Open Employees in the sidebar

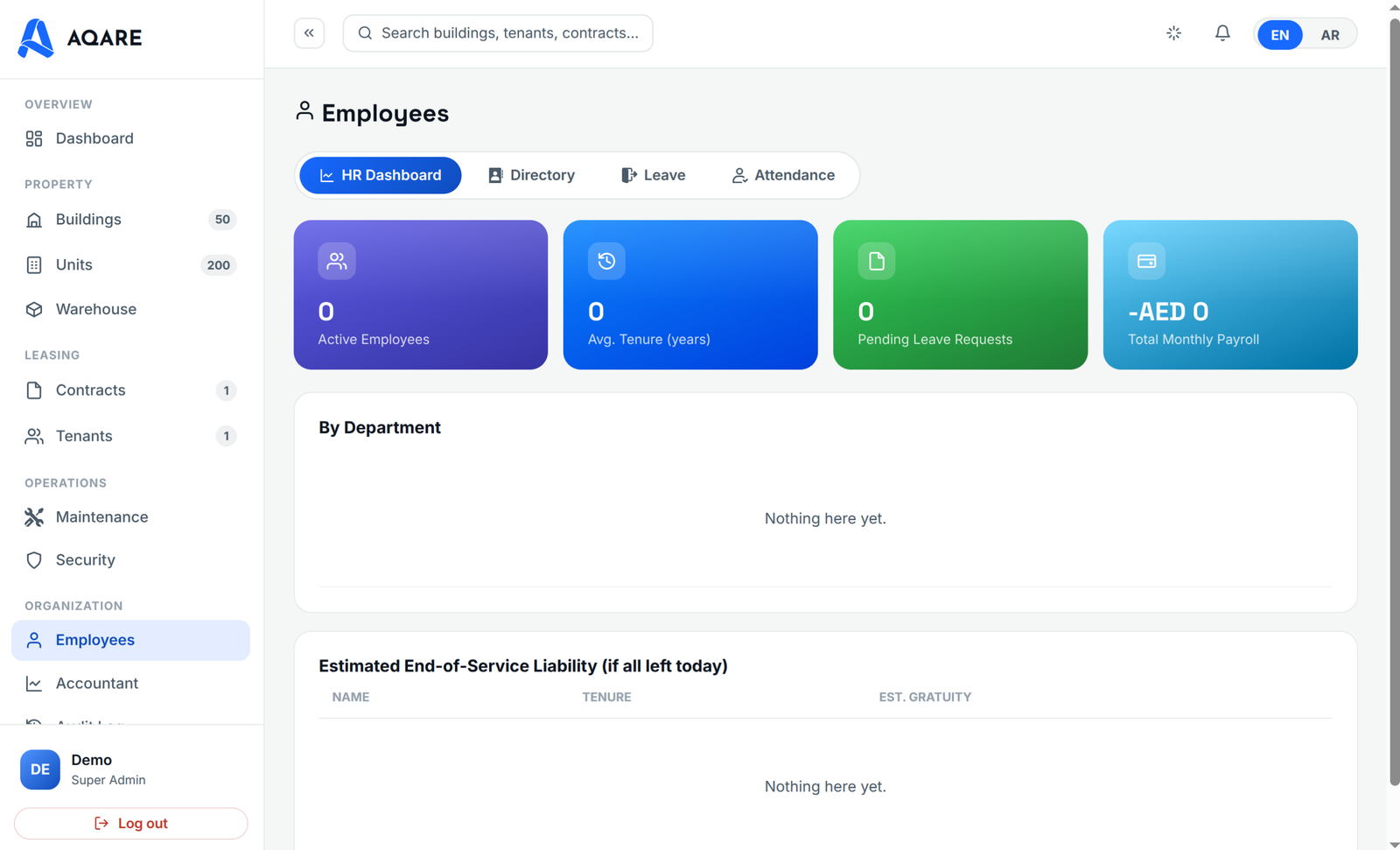pyautogui.click(x=130, y=640)
